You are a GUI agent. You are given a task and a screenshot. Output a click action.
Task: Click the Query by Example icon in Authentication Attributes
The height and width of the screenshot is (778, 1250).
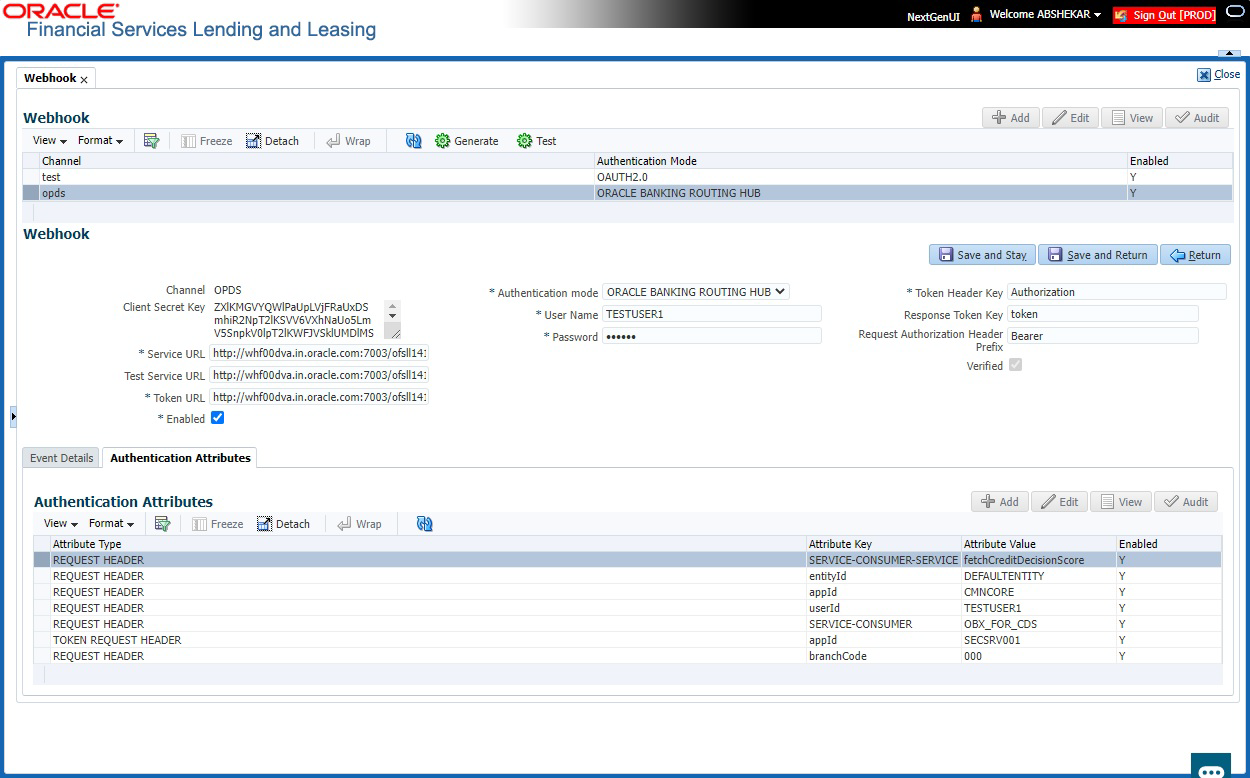point(162,523)
